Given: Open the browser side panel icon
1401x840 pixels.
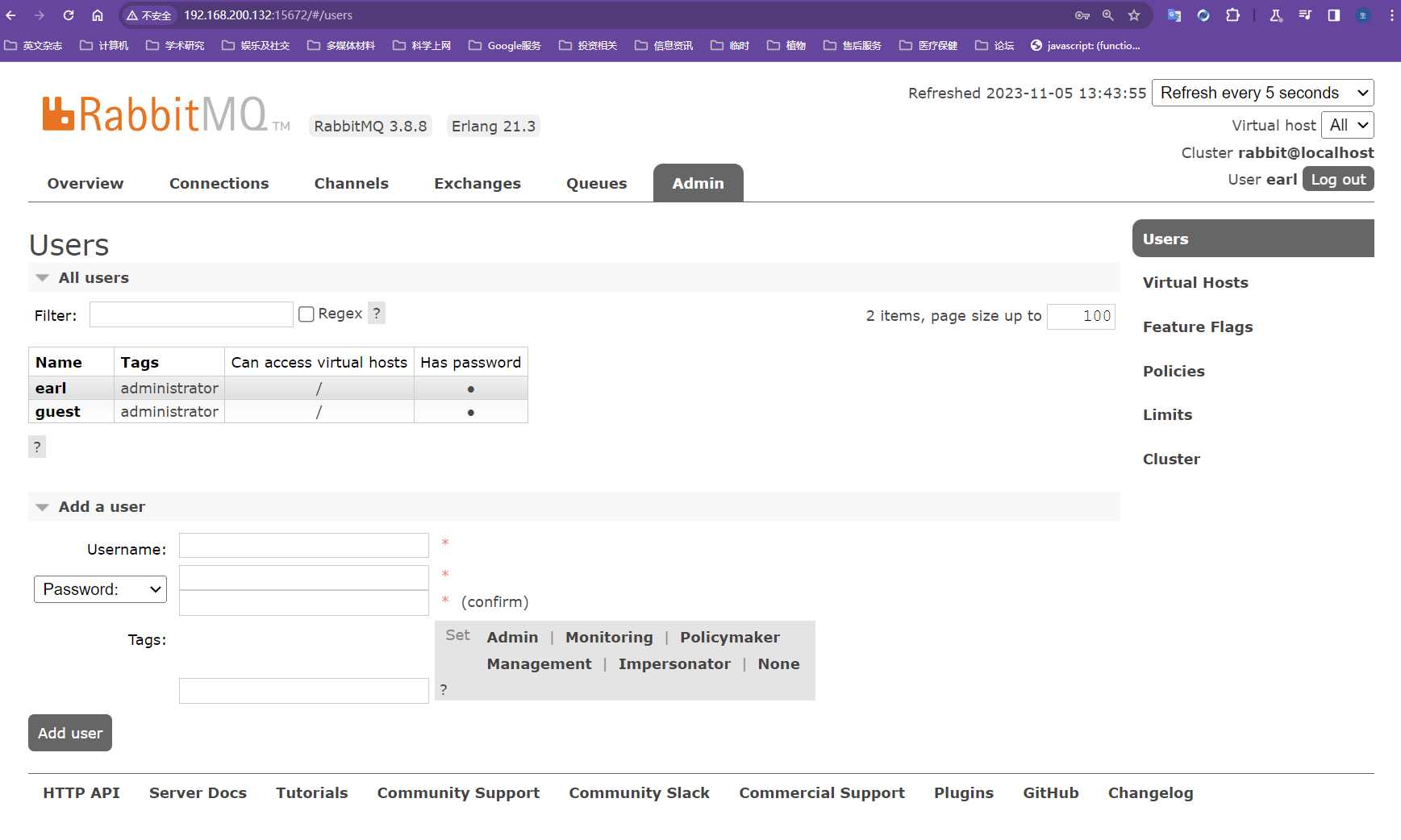Looking at the screenshot, I should pos(1334,15).
